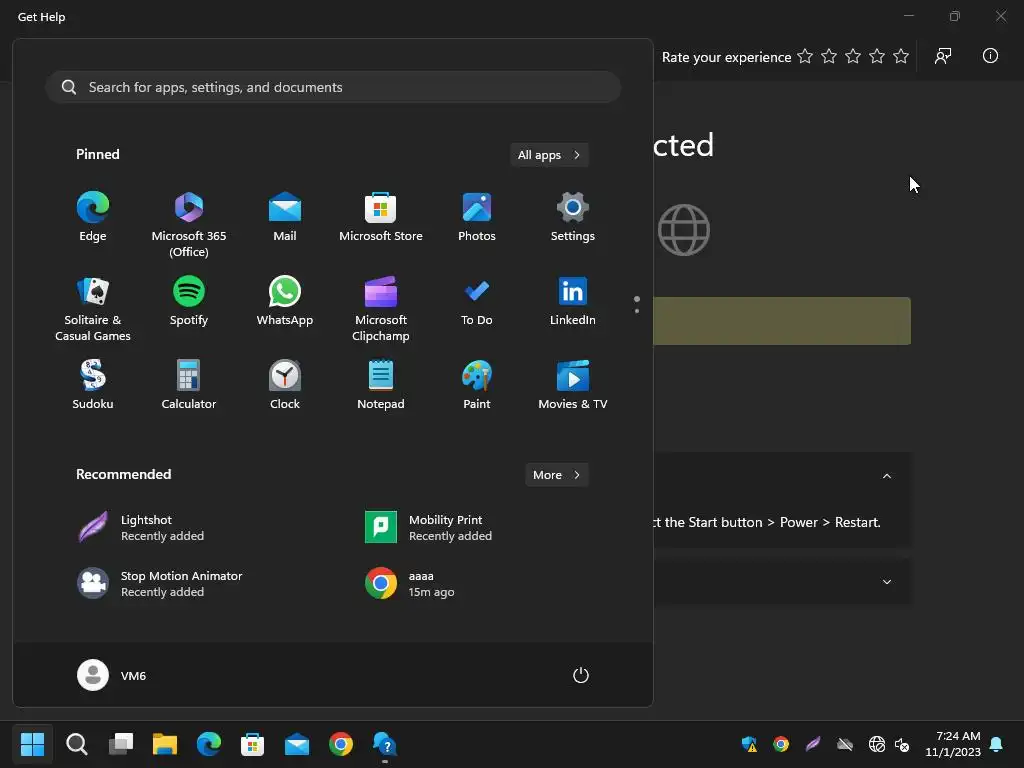Open the recent 'aaaa' Chrome item
This screenshot has width=1024, height=768.
tap(409, 583)
